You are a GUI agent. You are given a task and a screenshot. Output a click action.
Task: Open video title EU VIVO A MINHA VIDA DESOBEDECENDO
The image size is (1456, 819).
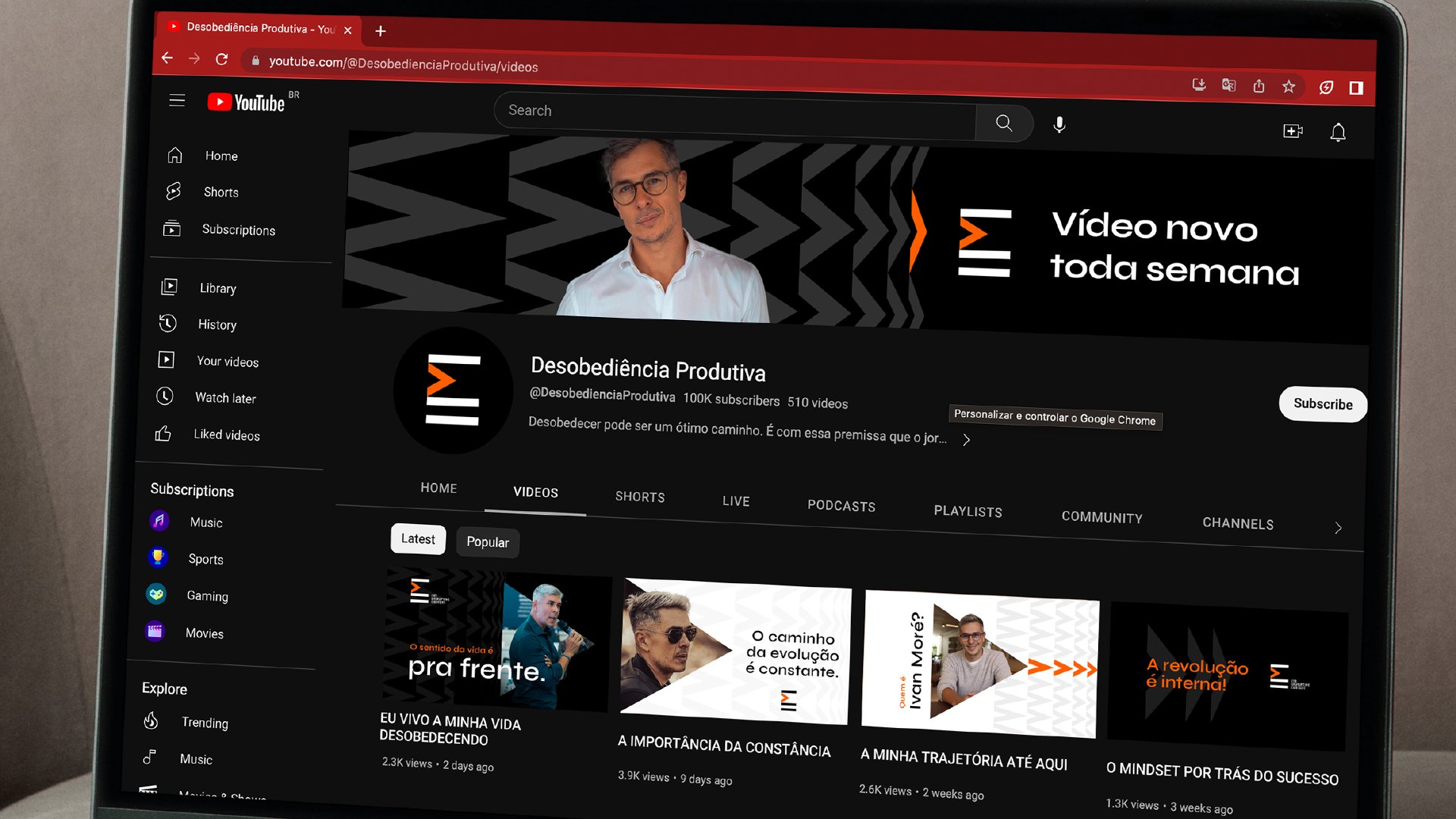[x=450, y=729]
